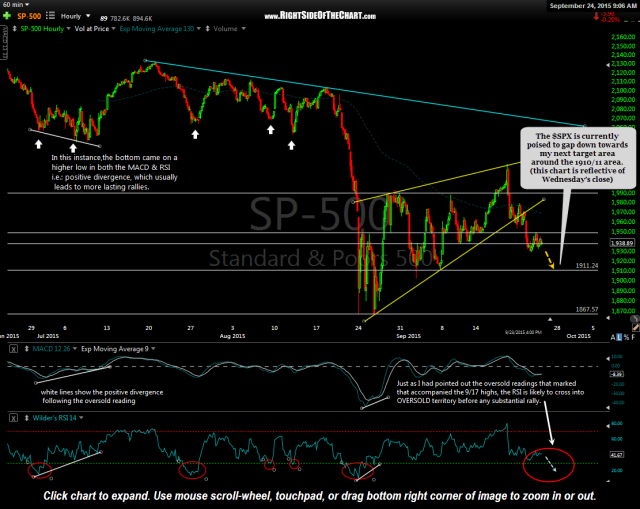
Task: Click the SP-500 ticker symbol label
Action: point(29,16)
